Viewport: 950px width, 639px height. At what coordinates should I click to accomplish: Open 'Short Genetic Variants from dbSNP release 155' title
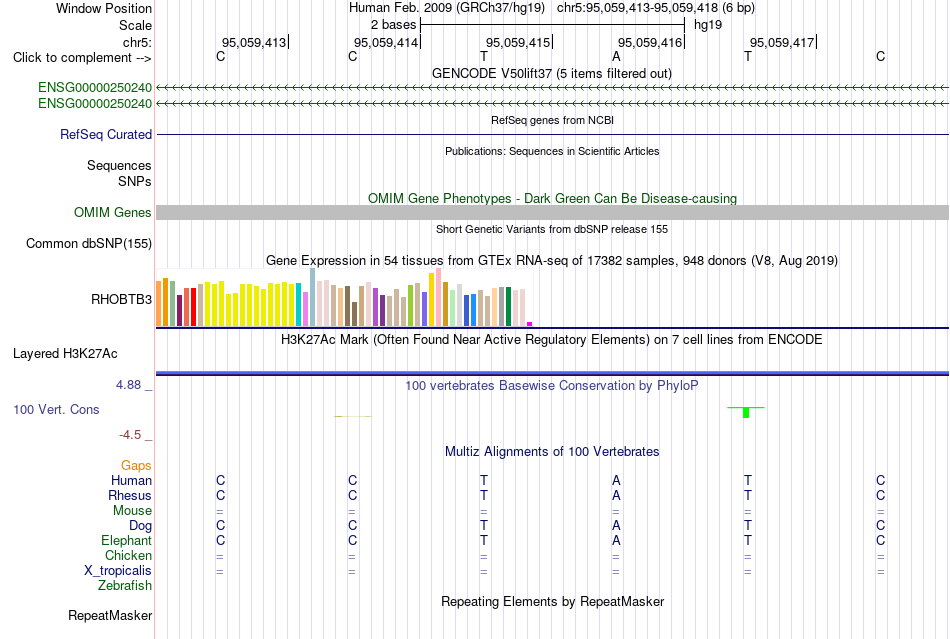pos(552,229)
